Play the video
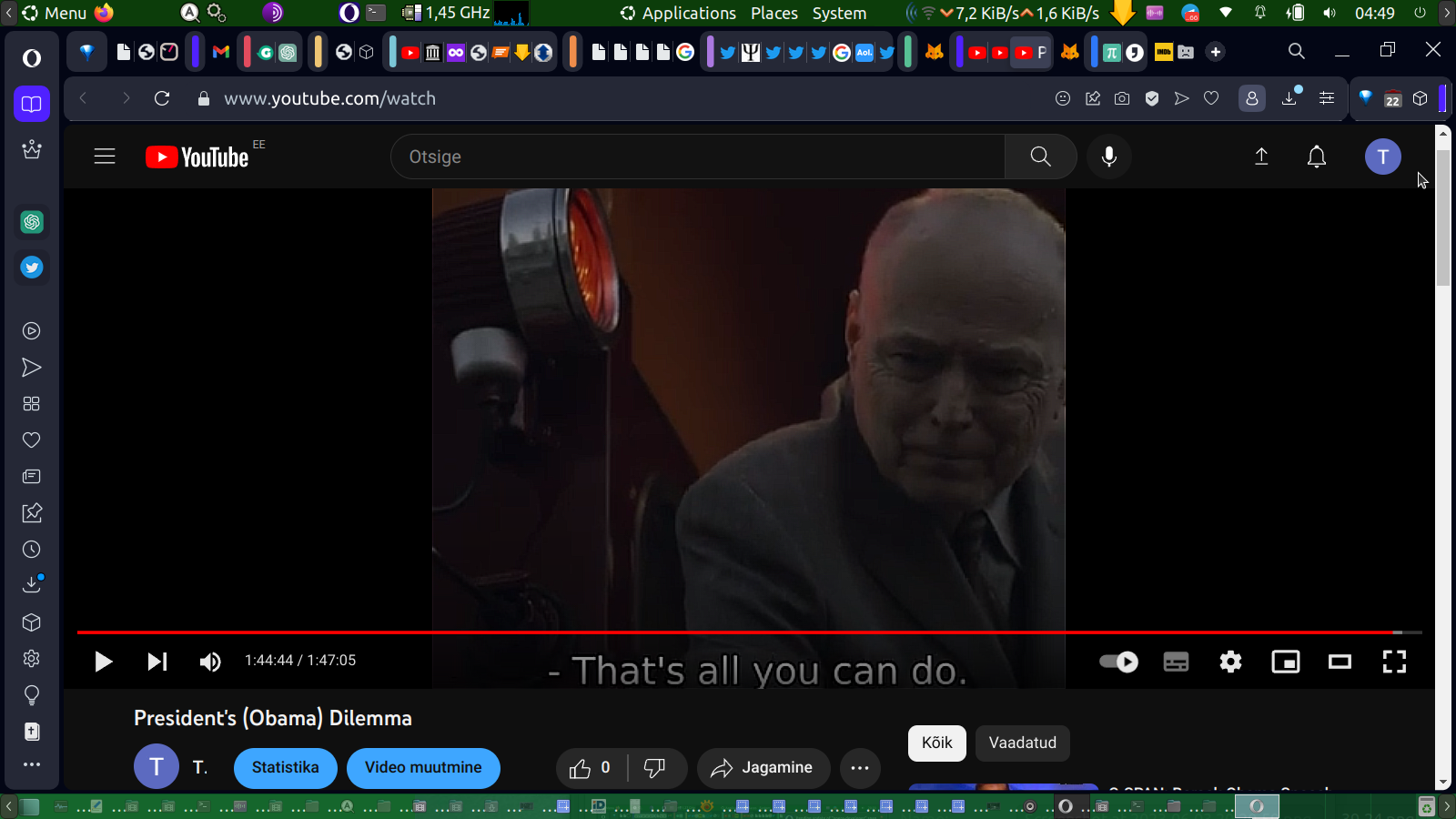The width and height of the screenshot is (1456, 819). click(103, 662)
